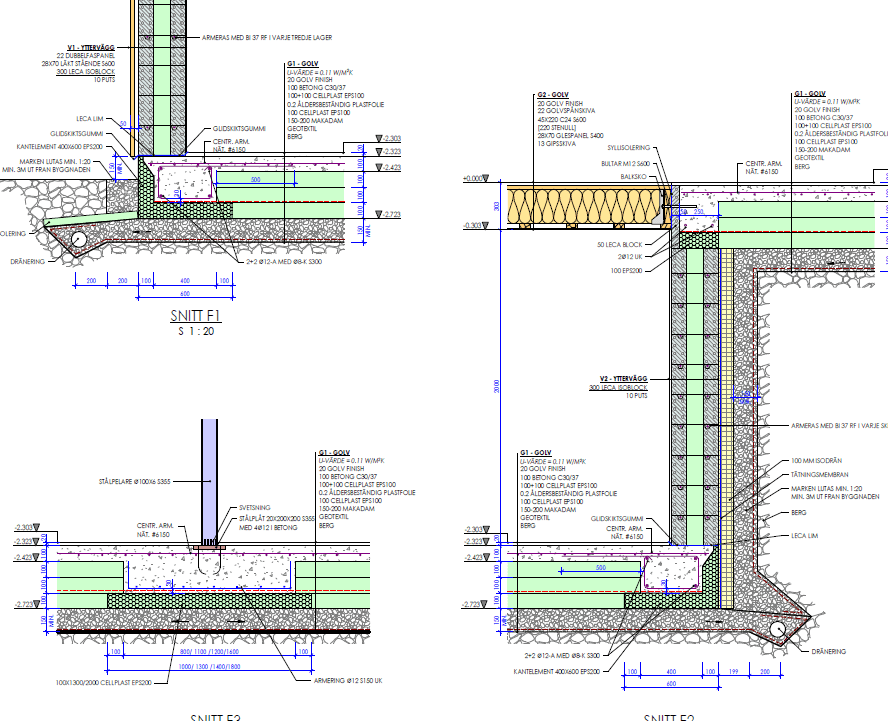888x721 pixels.
Task: Select the '22 DUBBELFASPANEL' line
Action: click(x=86, y=56)
